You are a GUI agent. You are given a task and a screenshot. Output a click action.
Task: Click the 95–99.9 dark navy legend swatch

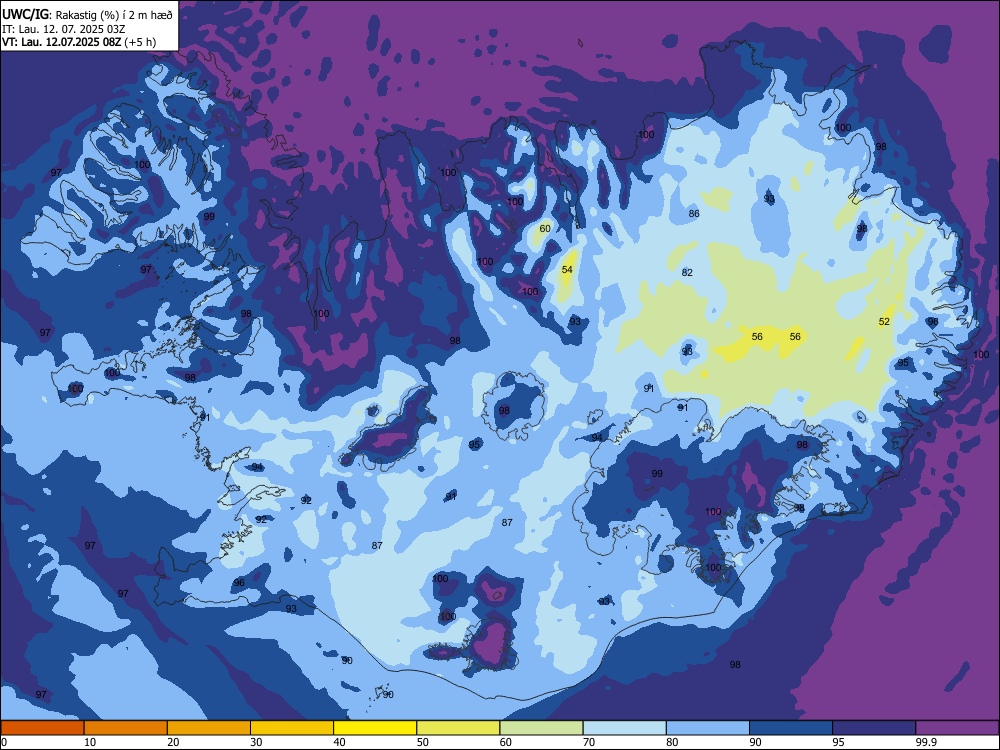[874, 728]
